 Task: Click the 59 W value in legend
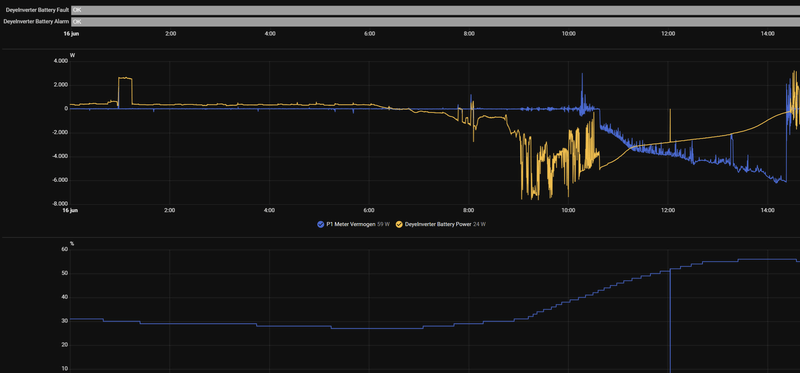(383, 225)
